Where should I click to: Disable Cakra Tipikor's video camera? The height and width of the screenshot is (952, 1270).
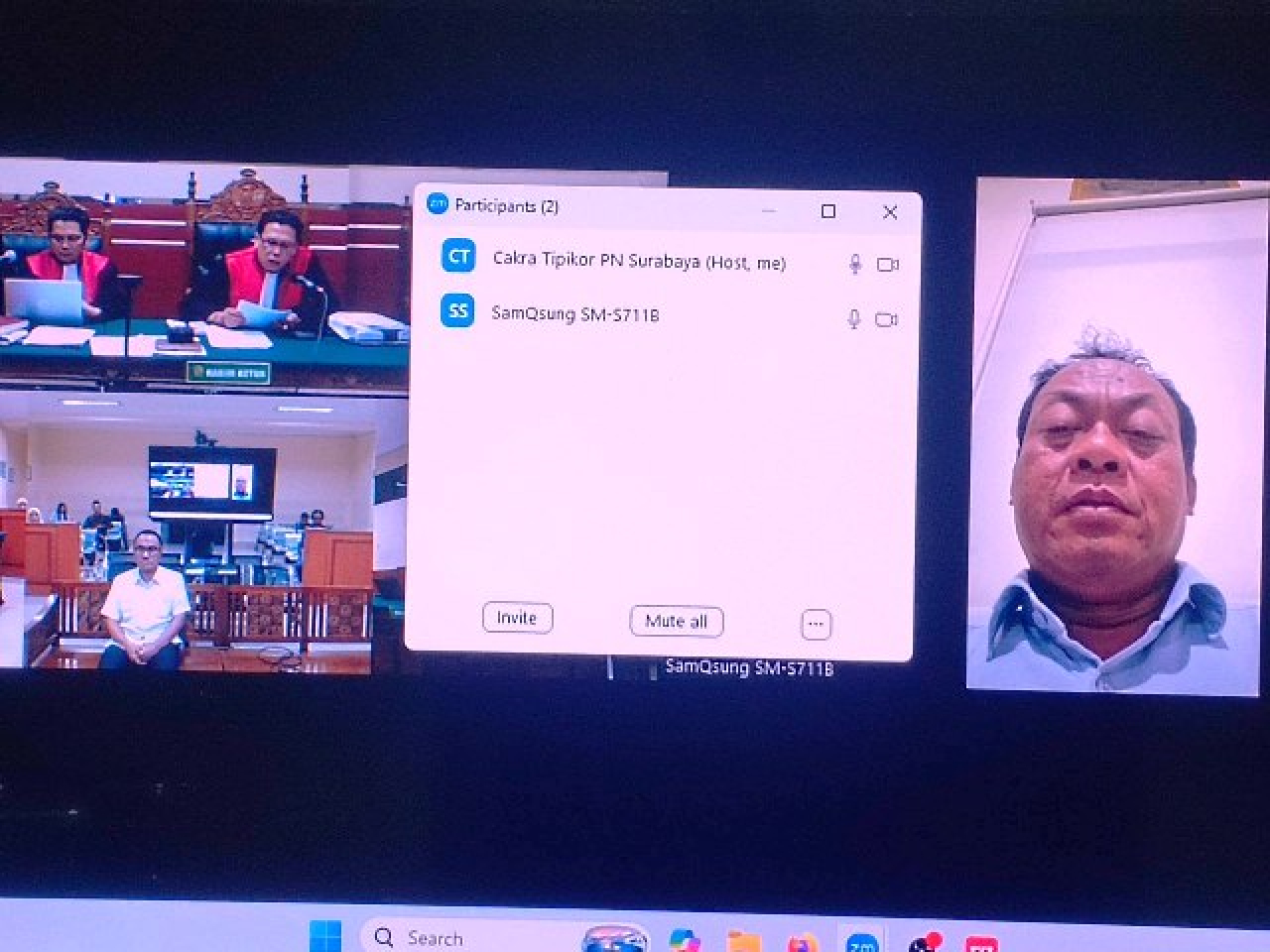point(887,264)
